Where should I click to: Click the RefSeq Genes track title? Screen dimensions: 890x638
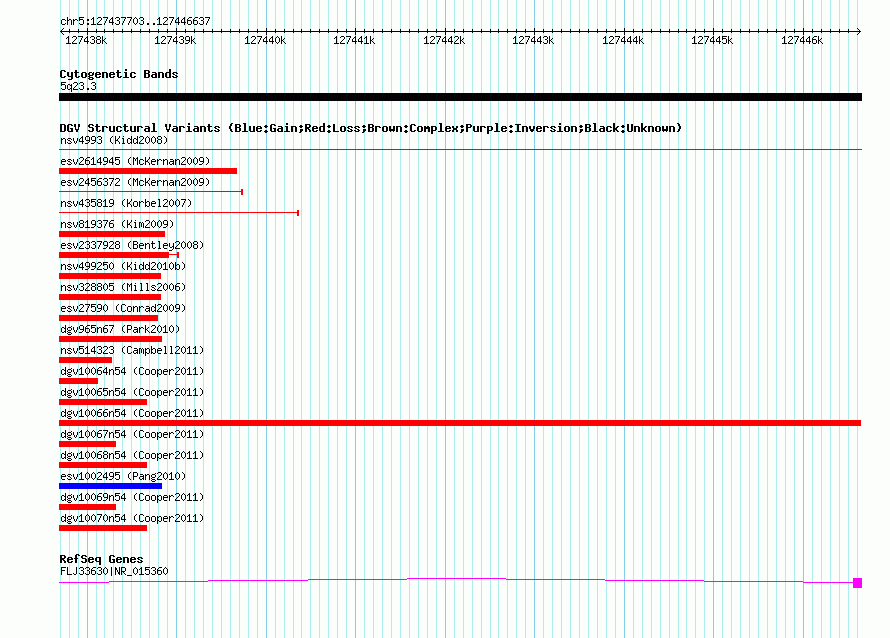(x=101, y=559)
